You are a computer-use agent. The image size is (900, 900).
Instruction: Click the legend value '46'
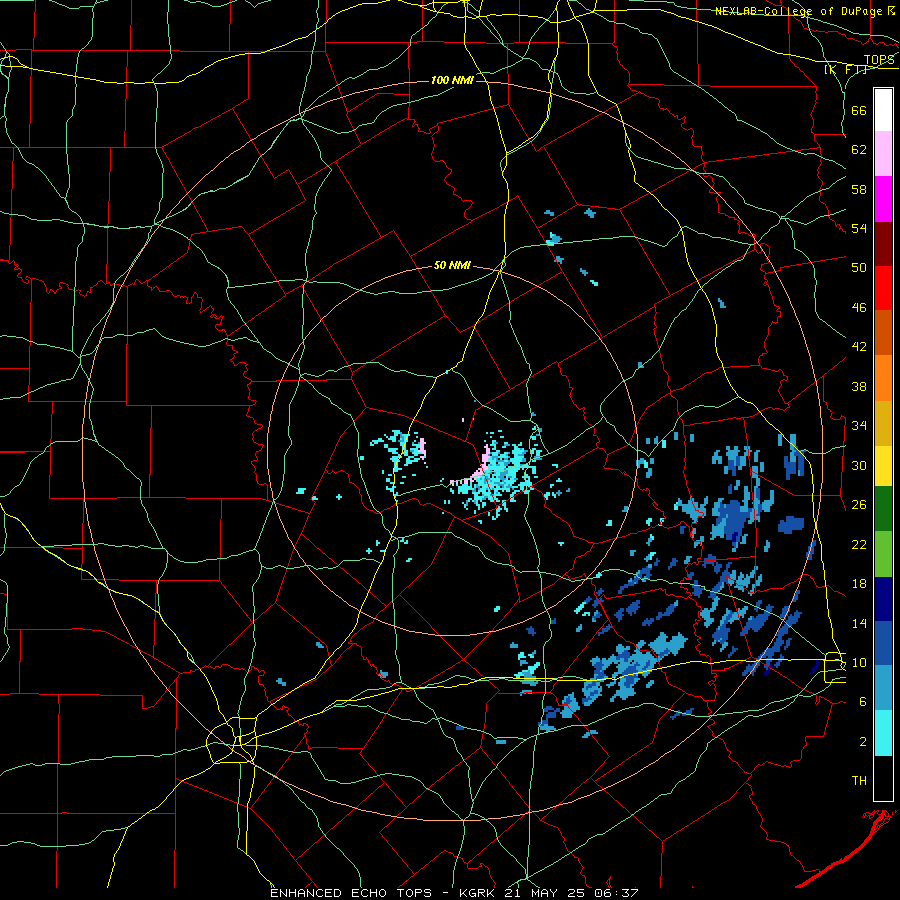point(859,308)
